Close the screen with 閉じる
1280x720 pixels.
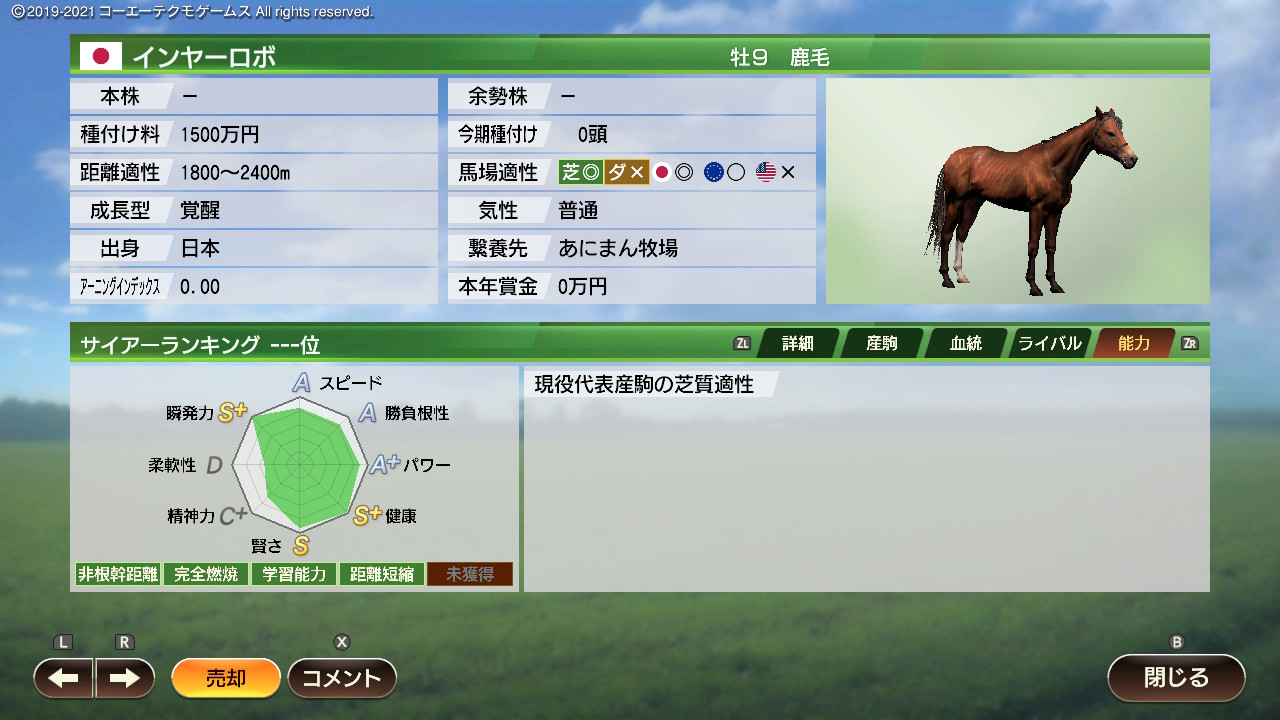(x=1176, y=677)
